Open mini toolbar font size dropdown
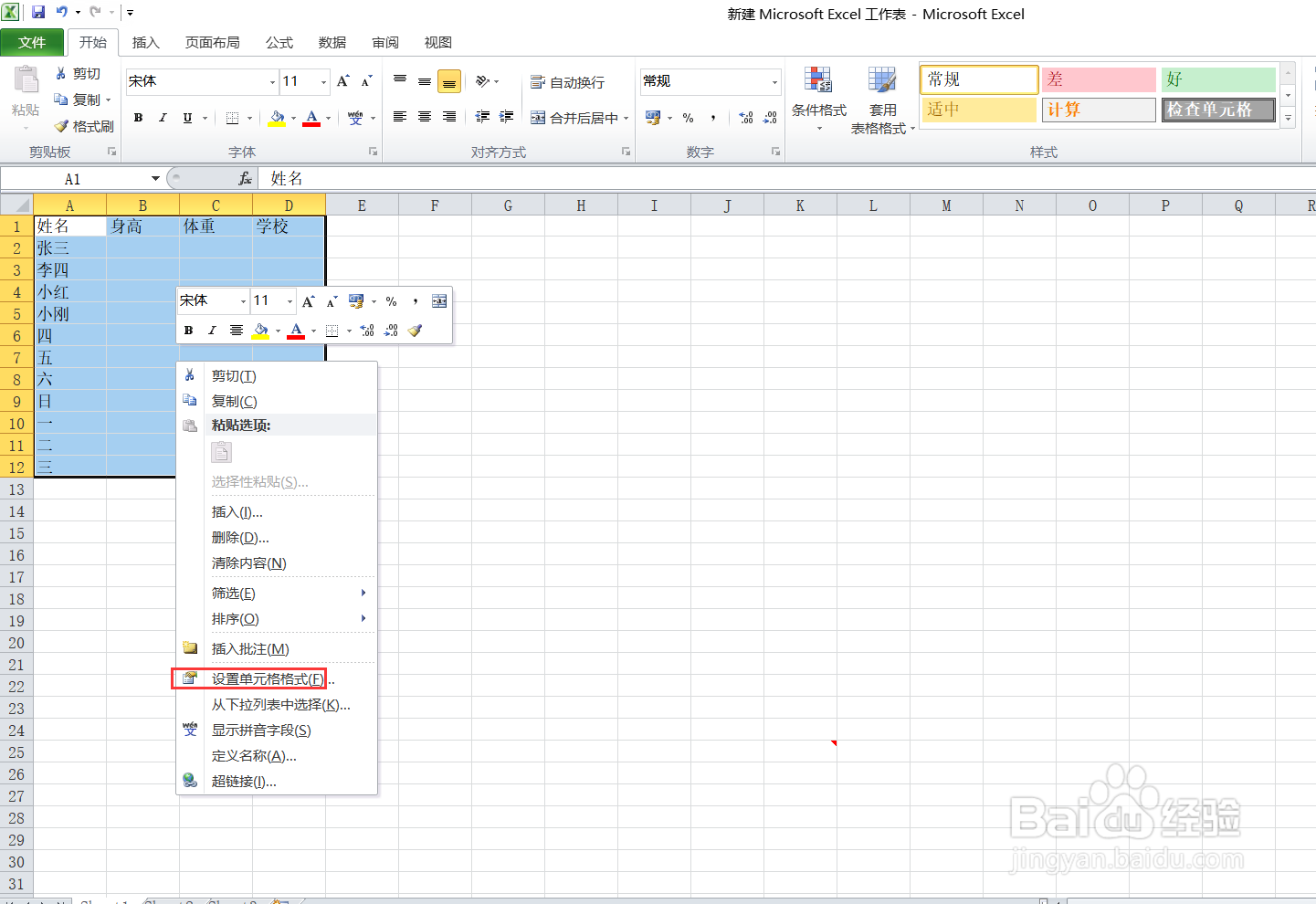 tap(290, 301)
